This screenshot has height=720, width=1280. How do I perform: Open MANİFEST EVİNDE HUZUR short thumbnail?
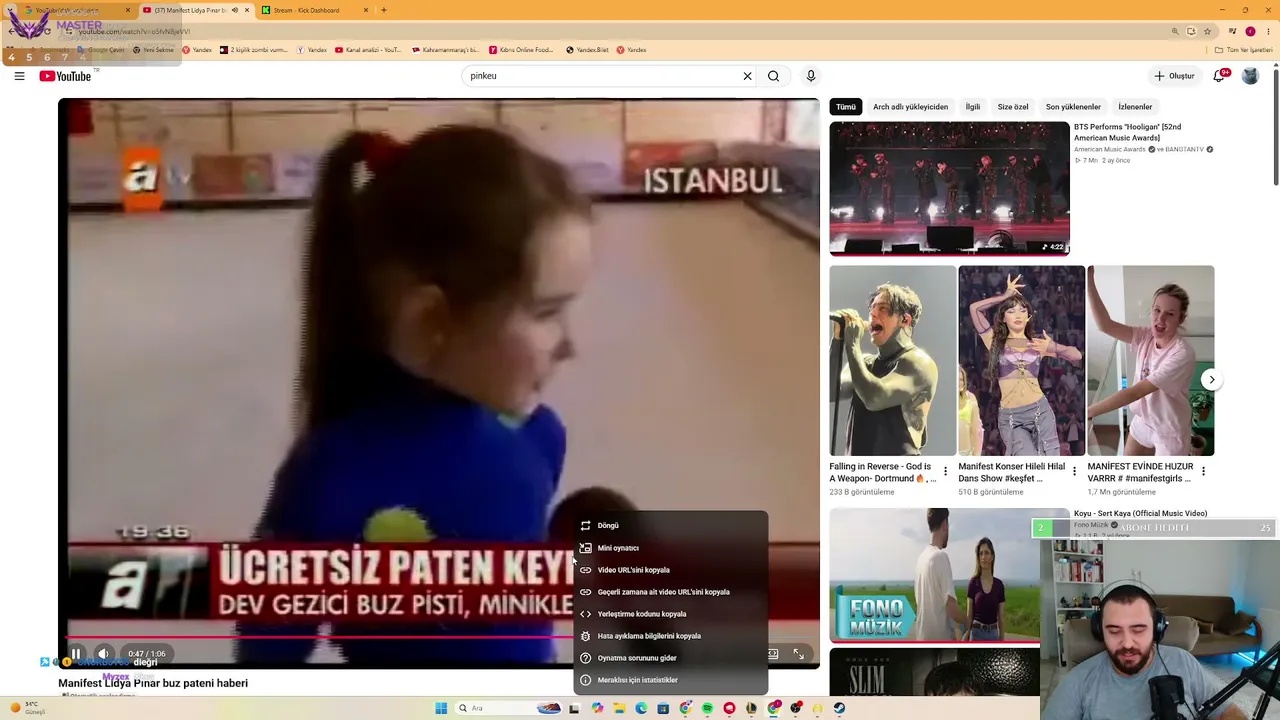point(1150,361)
